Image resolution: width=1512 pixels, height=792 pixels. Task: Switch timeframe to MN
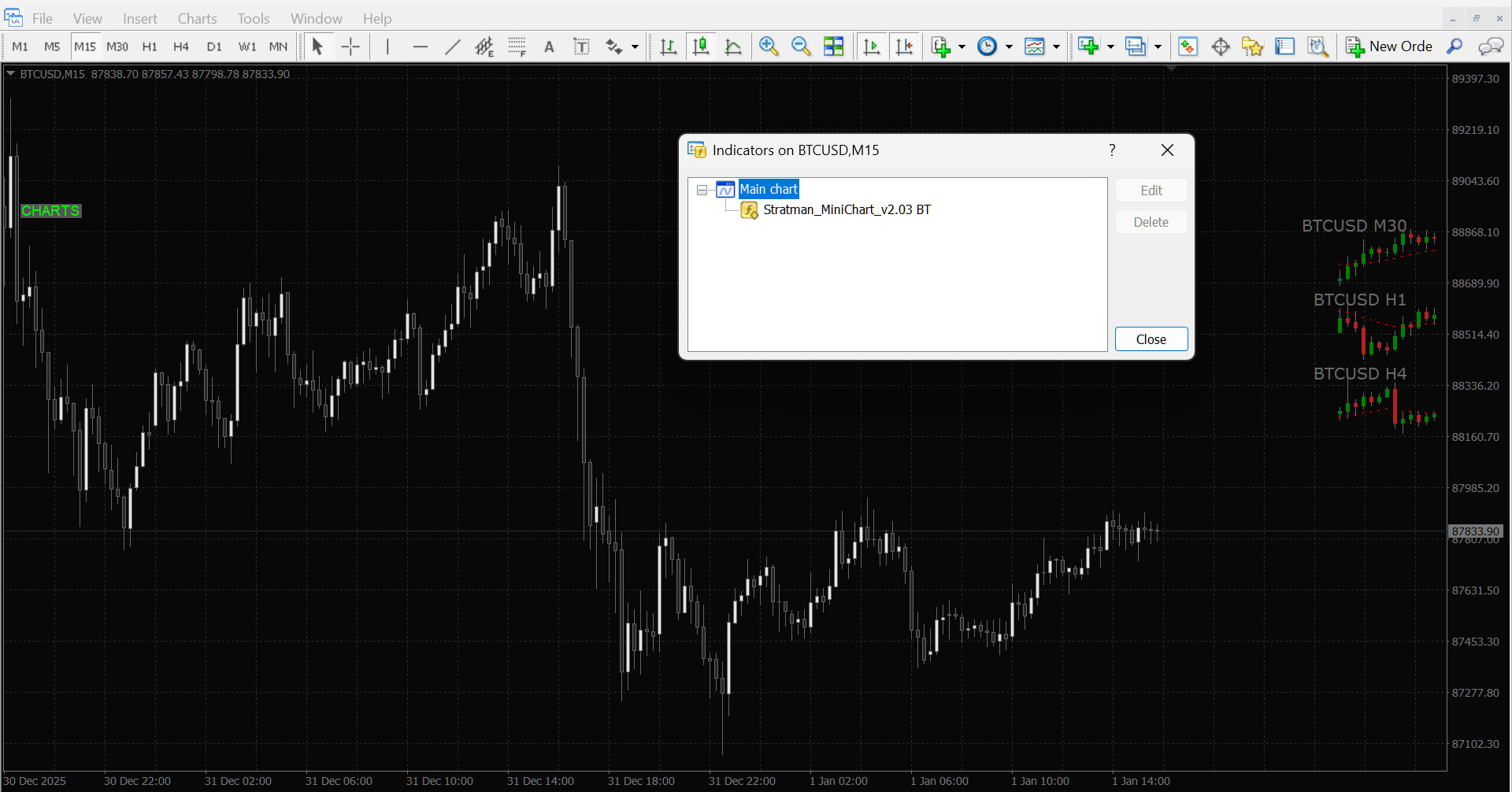(278, 46)
